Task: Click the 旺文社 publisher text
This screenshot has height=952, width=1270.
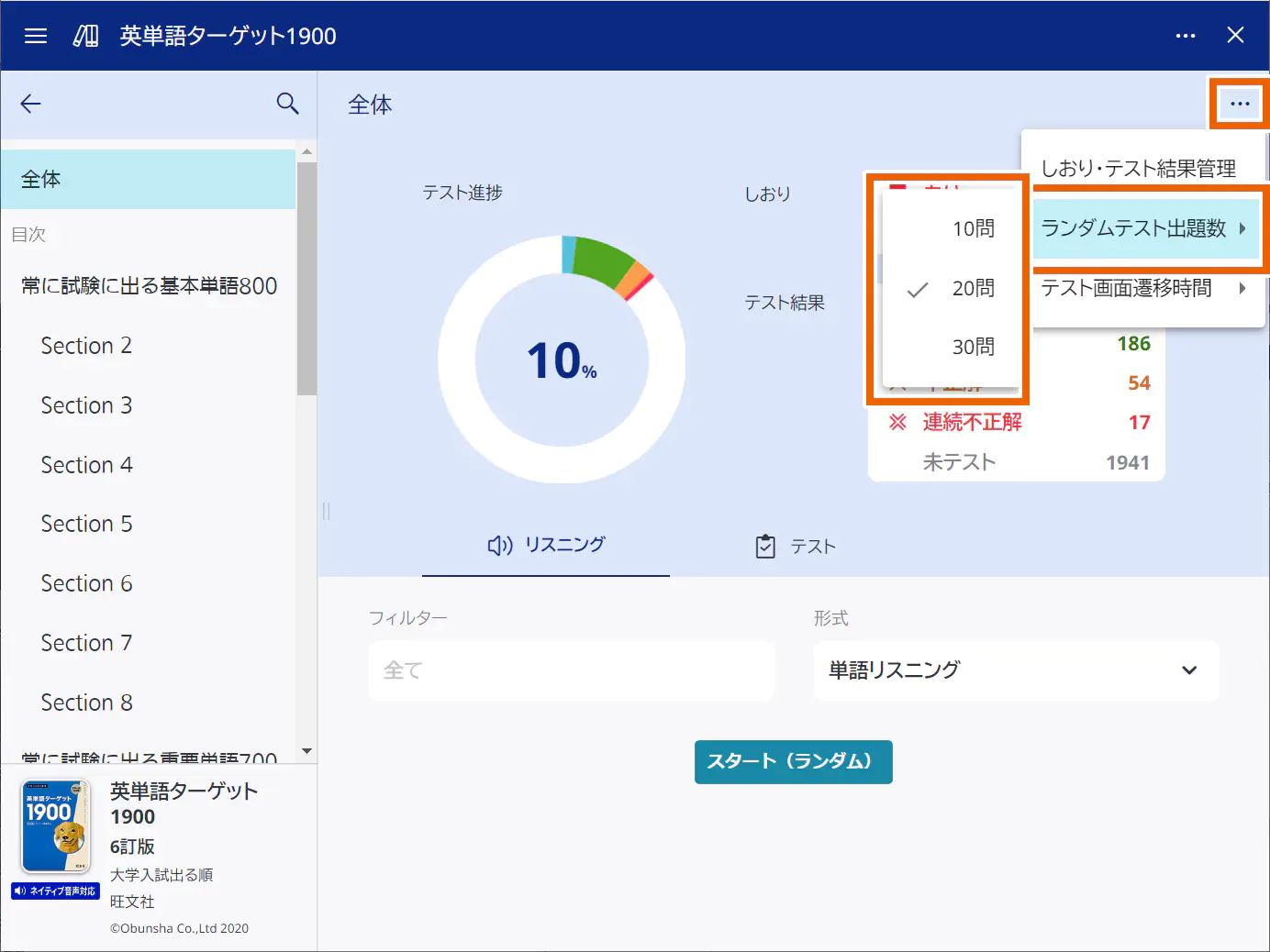Action: point(132,902)
